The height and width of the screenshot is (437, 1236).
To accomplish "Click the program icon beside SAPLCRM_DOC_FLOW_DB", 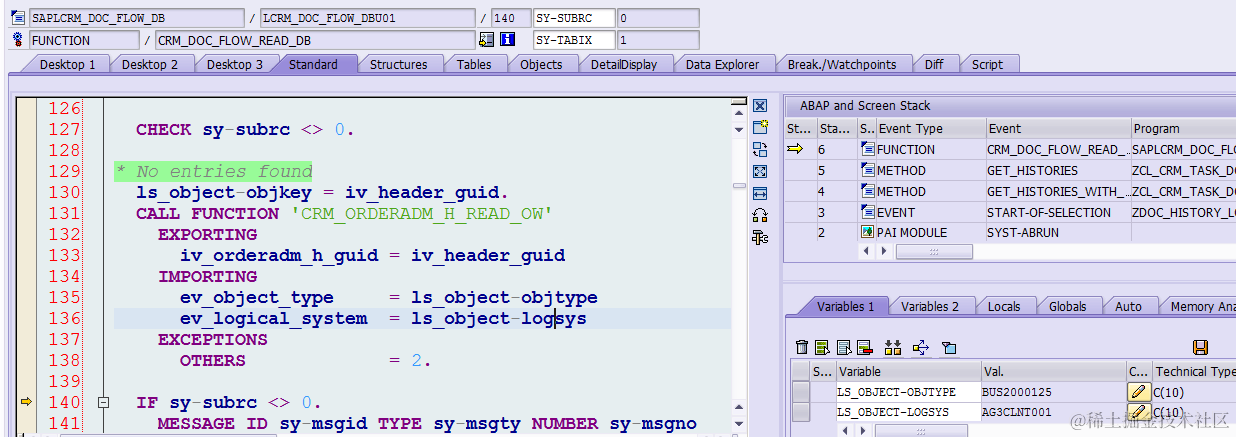I will pyautogui.click(x=17, y=18).
